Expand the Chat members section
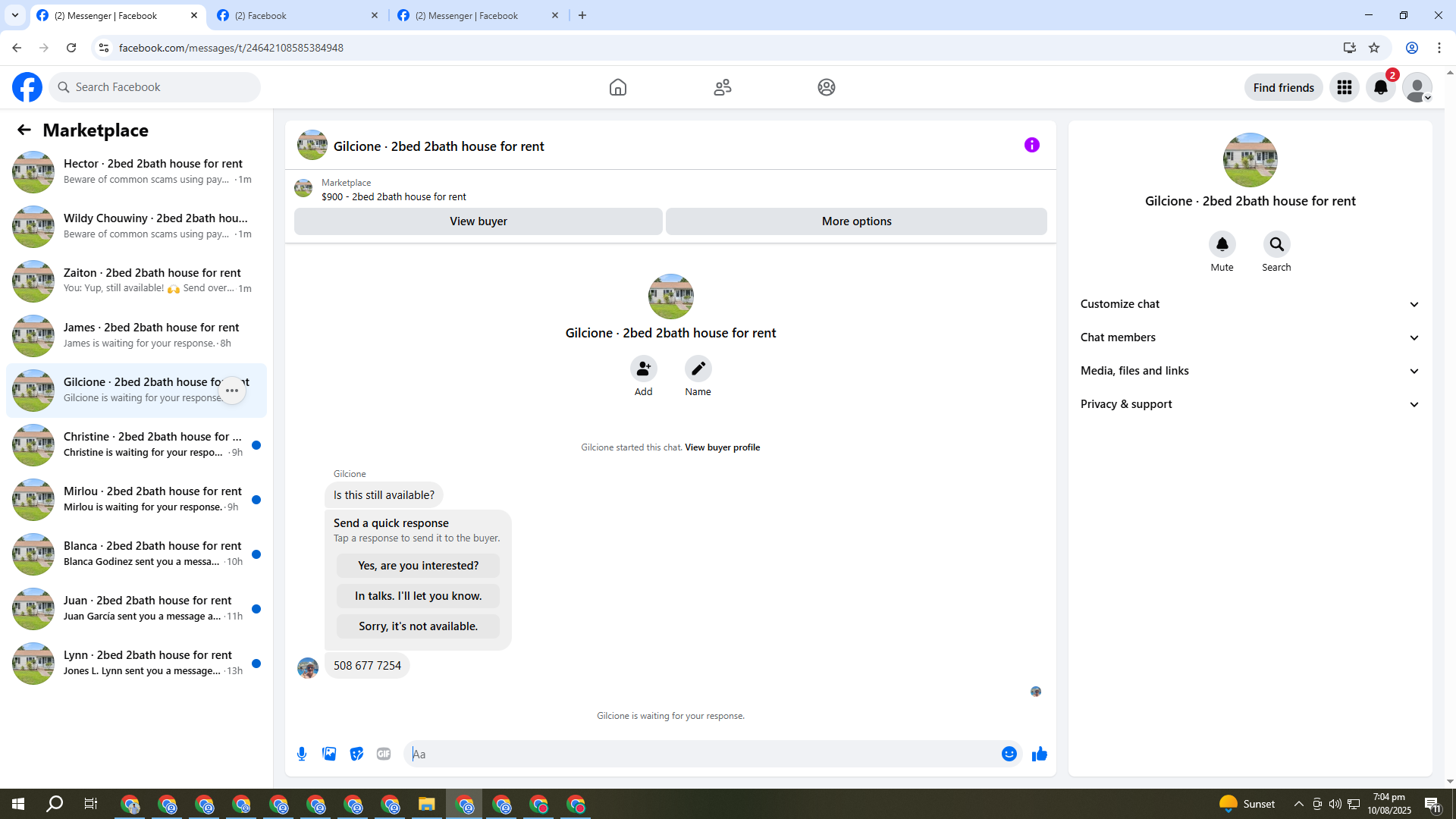1456x819 pixels. click(x=1250, y=337)
